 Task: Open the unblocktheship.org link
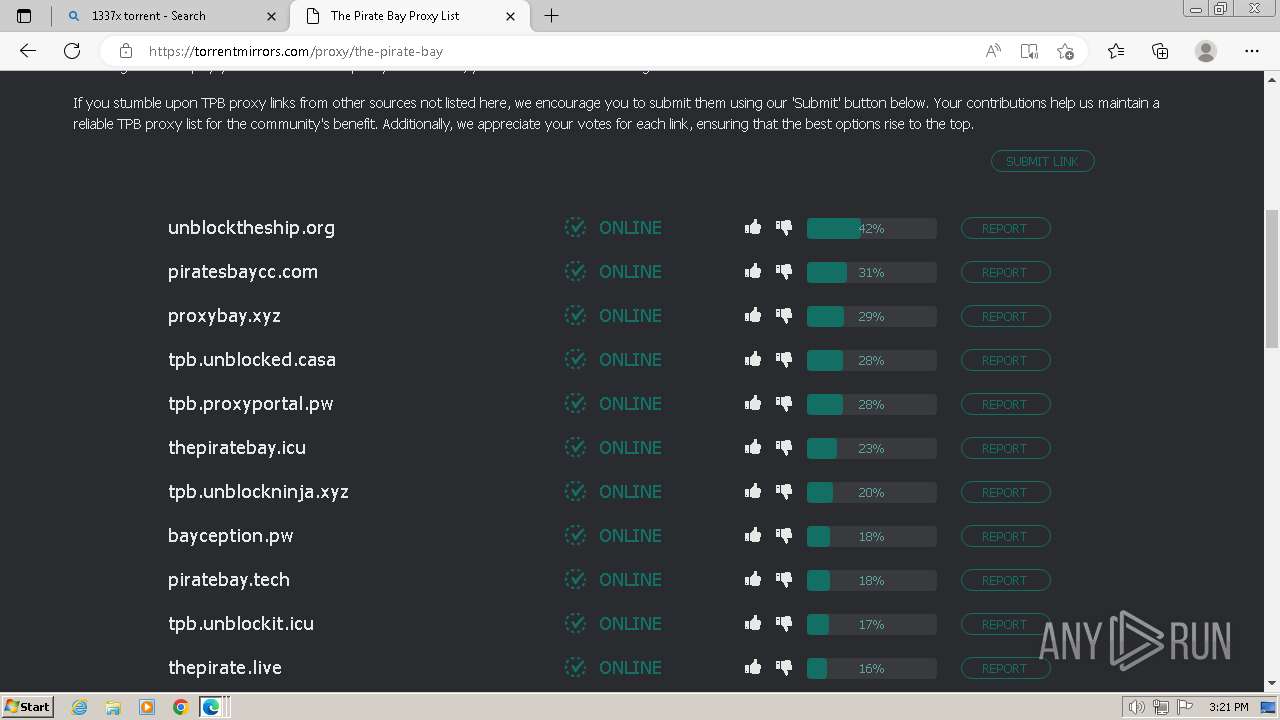pos(251,228)
